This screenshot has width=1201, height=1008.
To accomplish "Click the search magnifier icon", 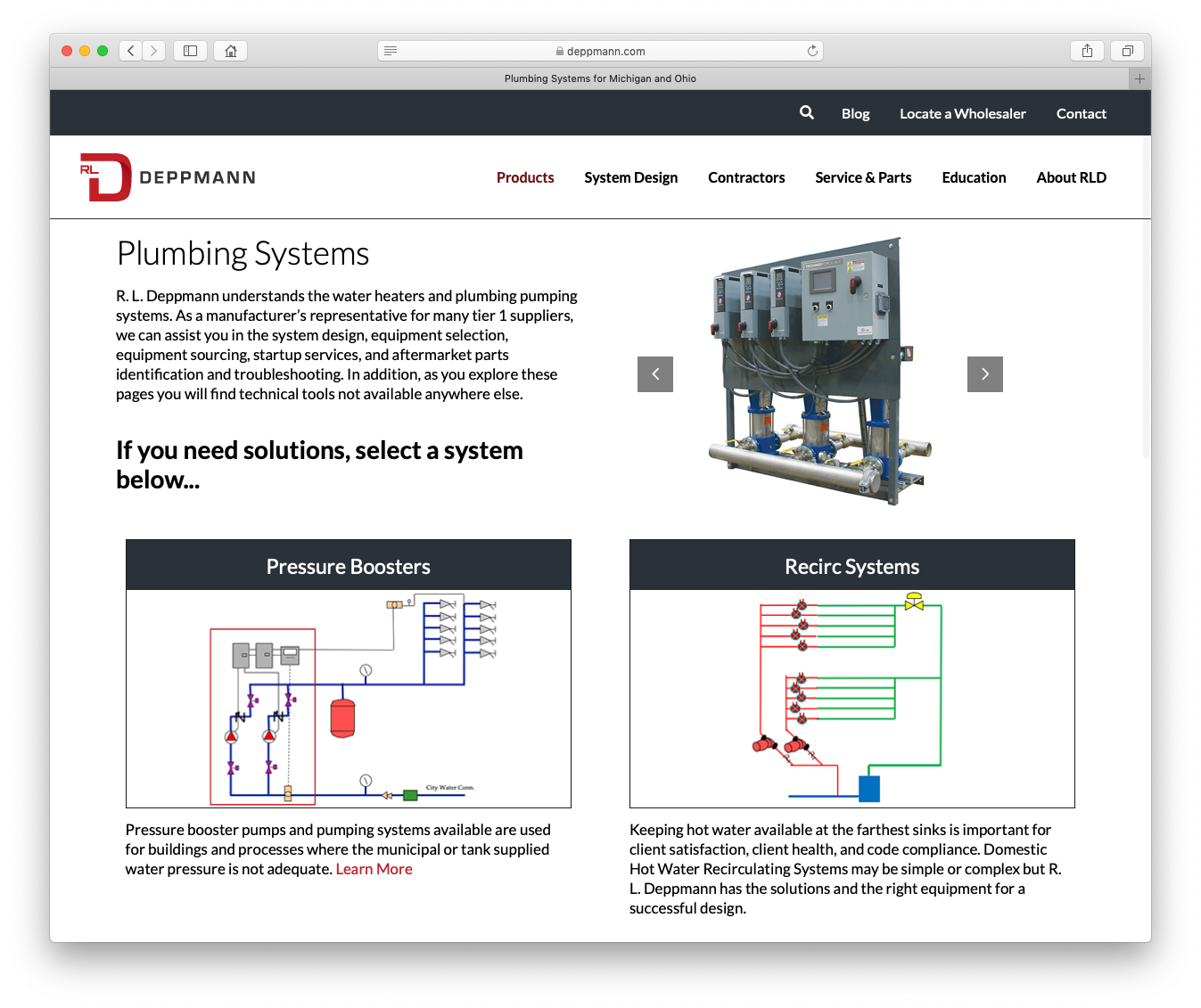I will point(807,112).
